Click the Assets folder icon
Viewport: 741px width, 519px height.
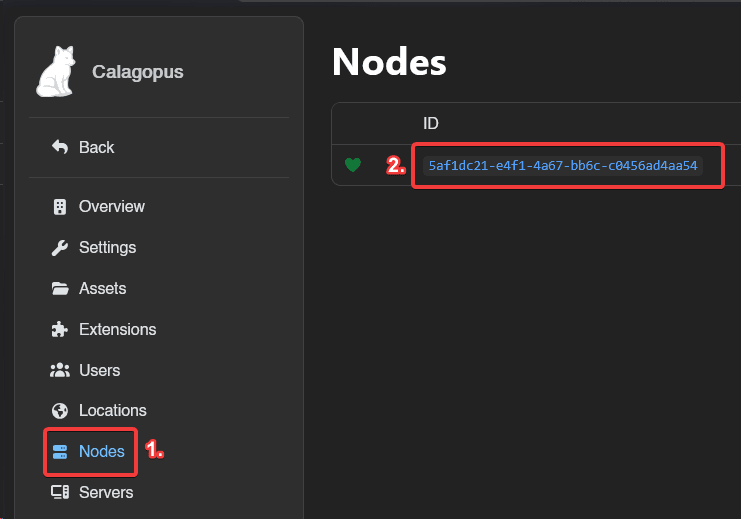coord(59,288)
